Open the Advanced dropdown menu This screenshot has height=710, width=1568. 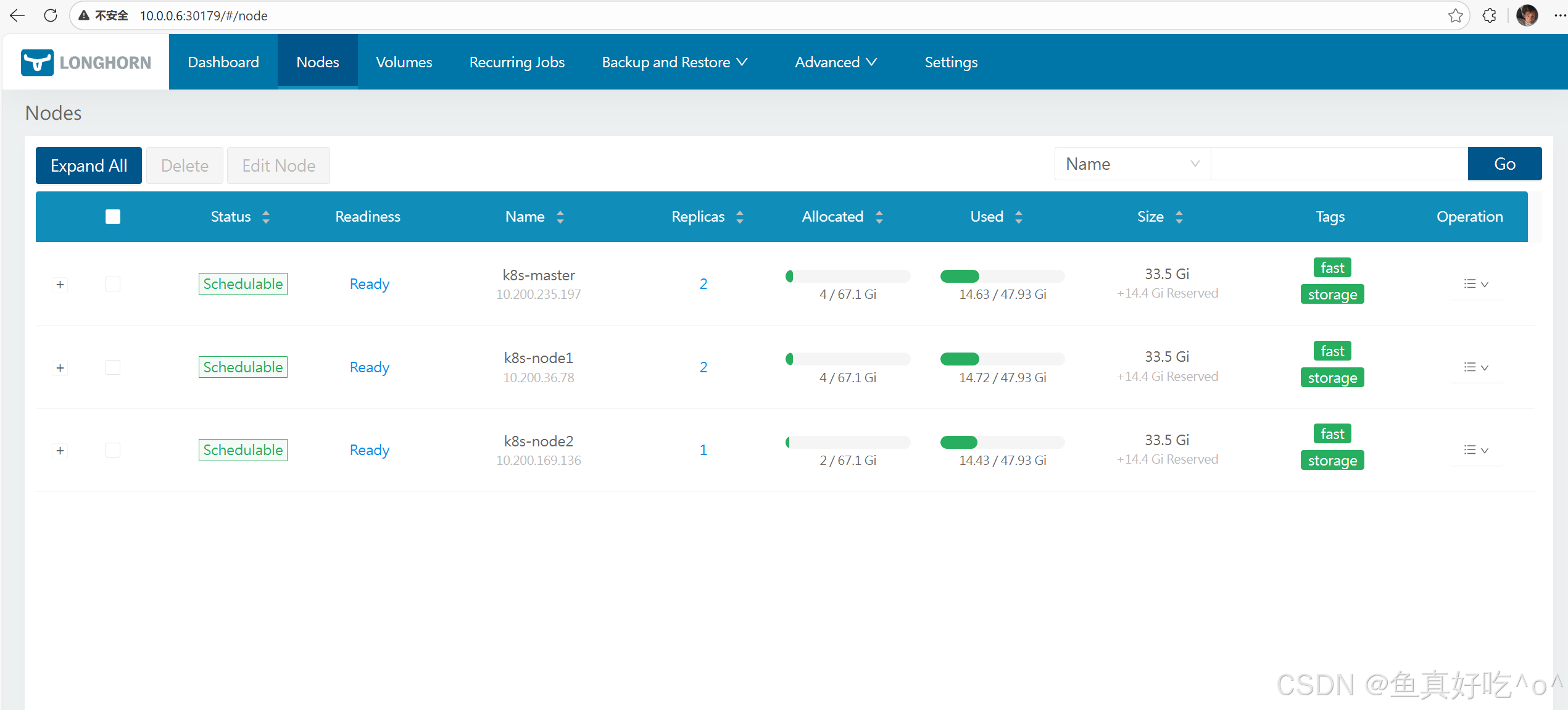(x=836, y=62)
